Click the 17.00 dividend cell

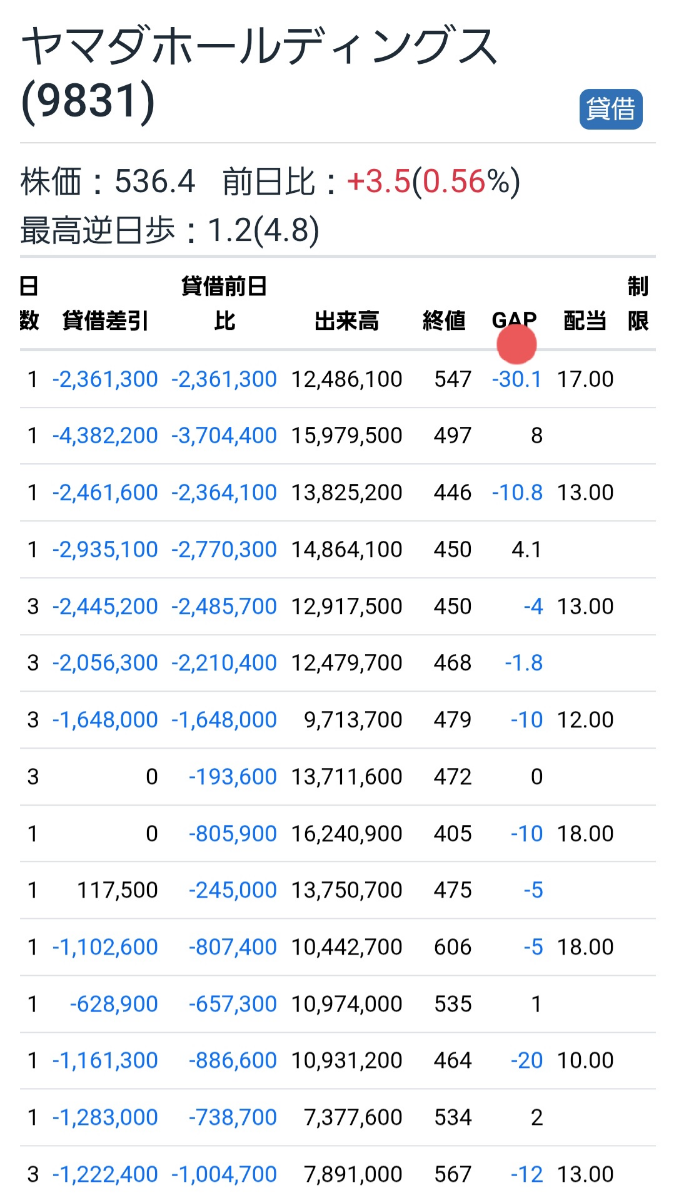586,379
